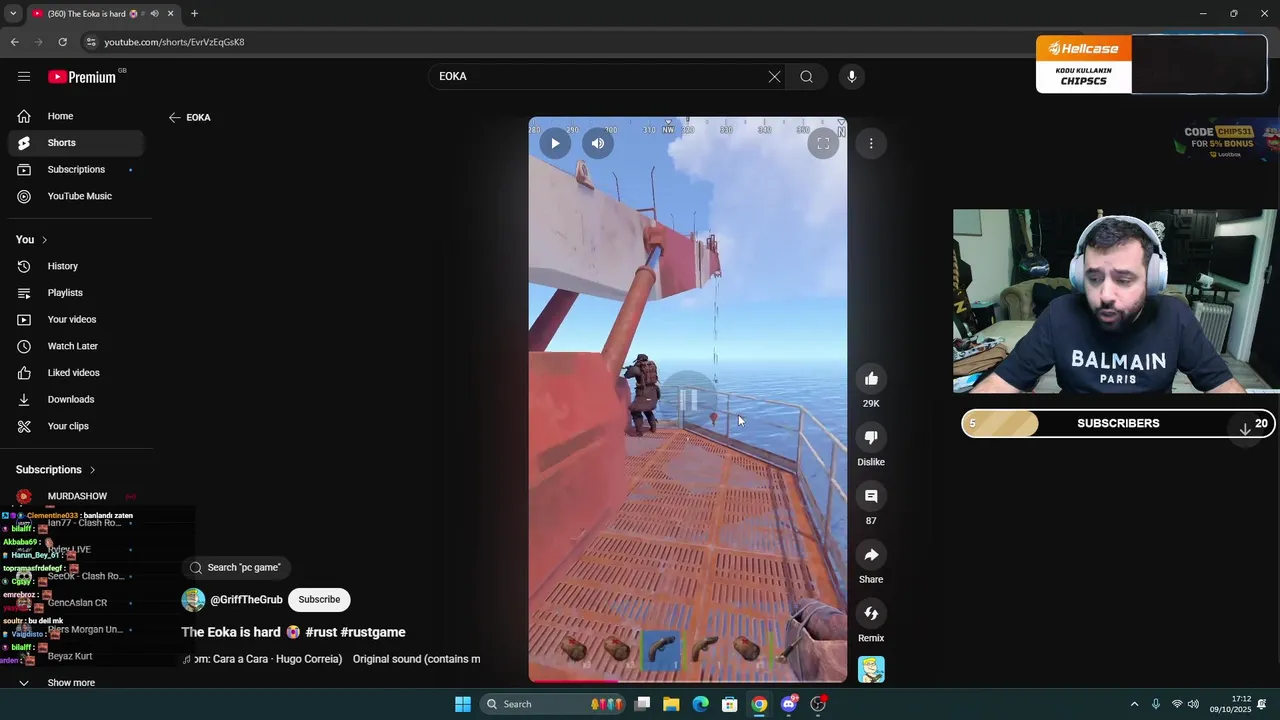
Task: Show hidden system tray icons
Action: 1134,704
